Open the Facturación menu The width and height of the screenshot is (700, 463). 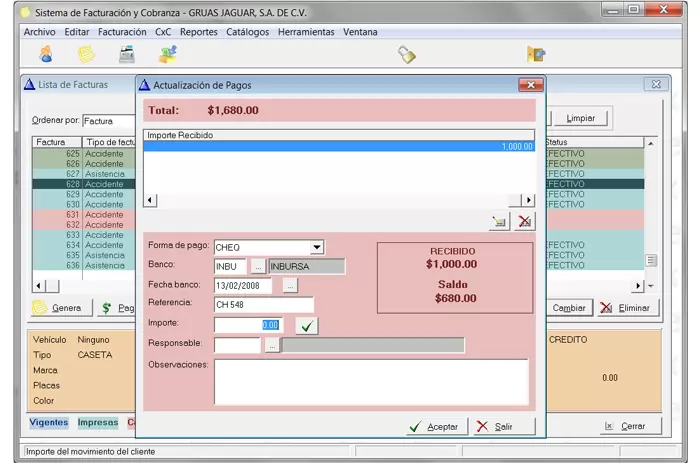pos(122,32)
